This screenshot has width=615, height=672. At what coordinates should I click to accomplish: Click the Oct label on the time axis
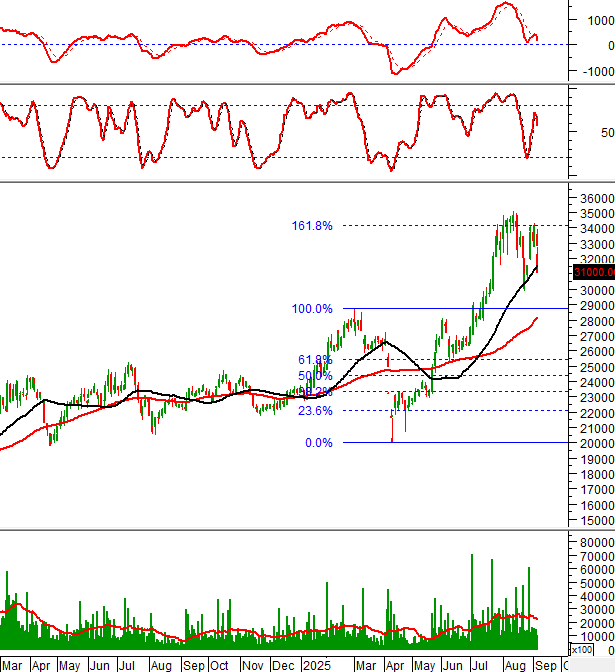pyautogui.click(x=219, y=665)
